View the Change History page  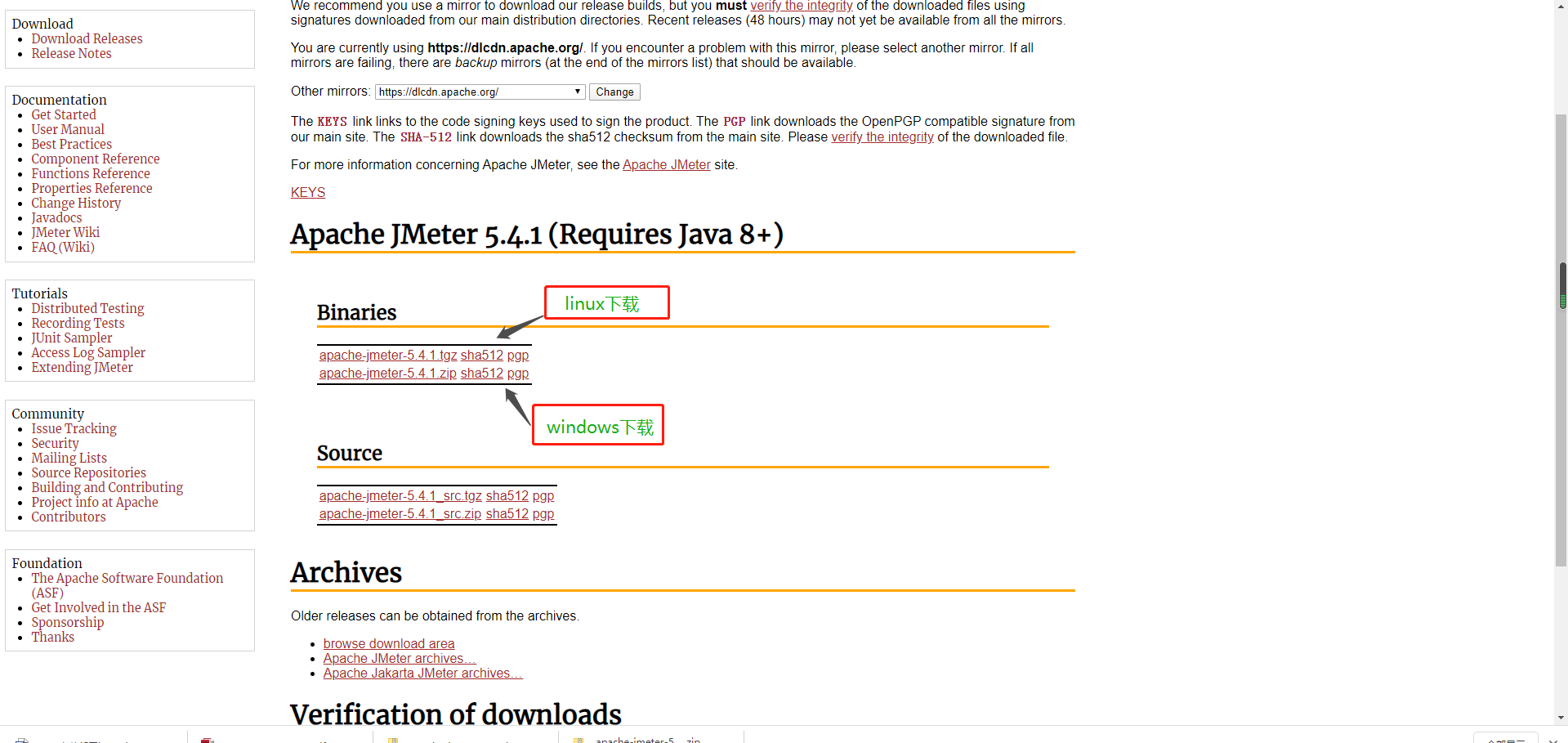pos(76,203)
